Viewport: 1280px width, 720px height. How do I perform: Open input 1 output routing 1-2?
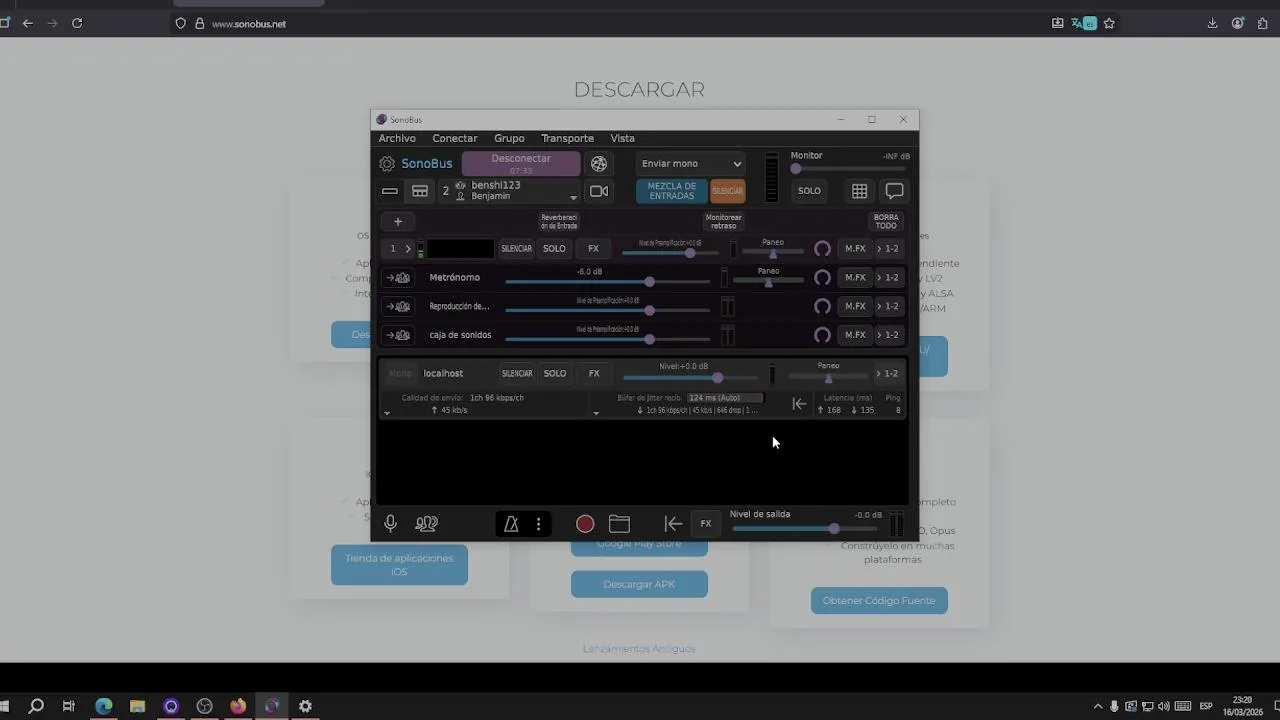(887, 249)
